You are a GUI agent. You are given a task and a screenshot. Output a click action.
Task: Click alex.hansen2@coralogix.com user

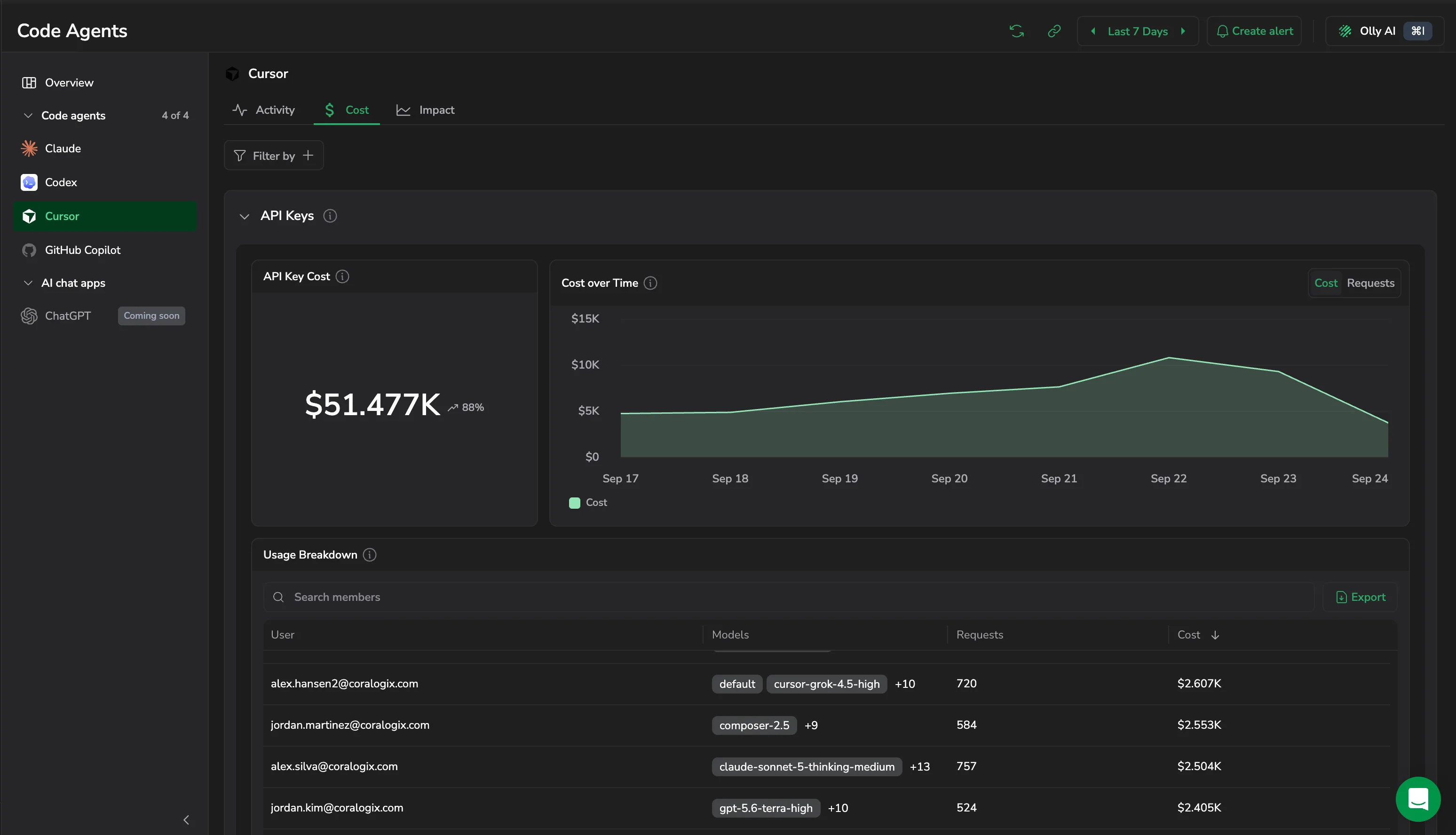(x=344, y=684)
